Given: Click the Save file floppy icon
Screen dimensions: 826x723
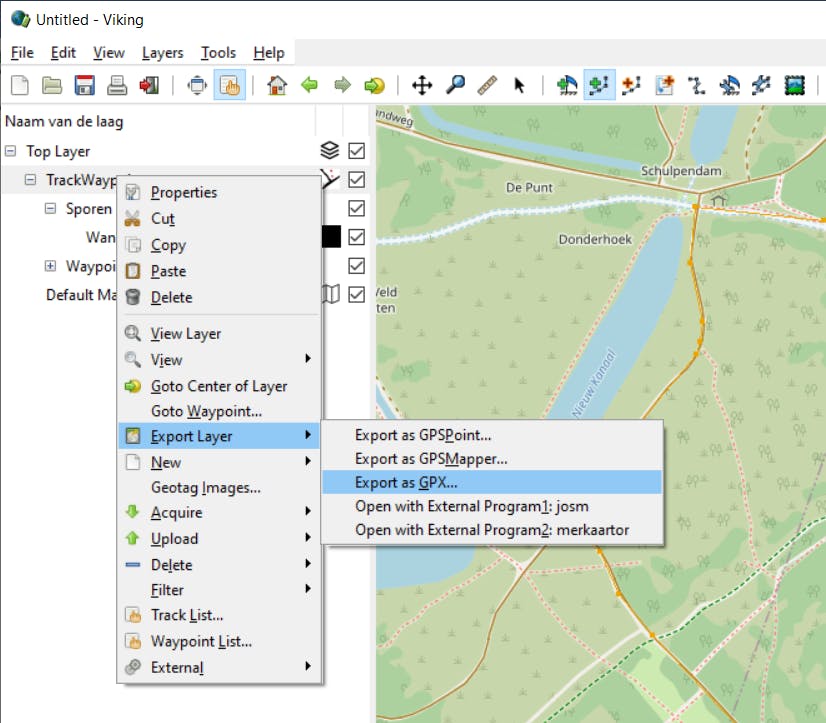Looking at the screenshot, I should pos(84,85).
